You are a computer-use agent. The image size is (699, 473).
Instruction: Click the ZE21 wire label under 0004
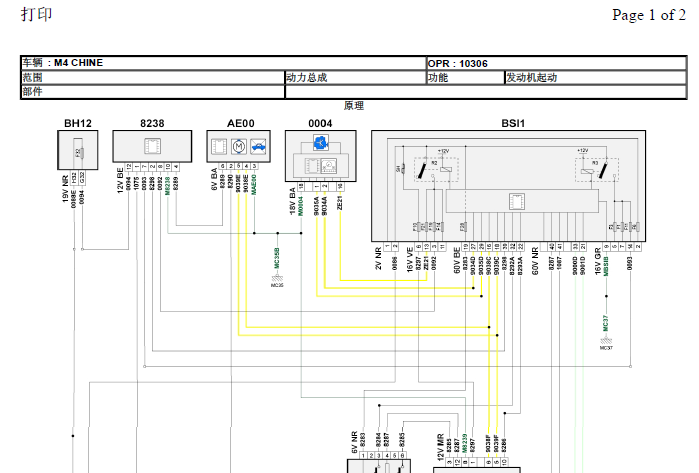[x=340, y=203]
